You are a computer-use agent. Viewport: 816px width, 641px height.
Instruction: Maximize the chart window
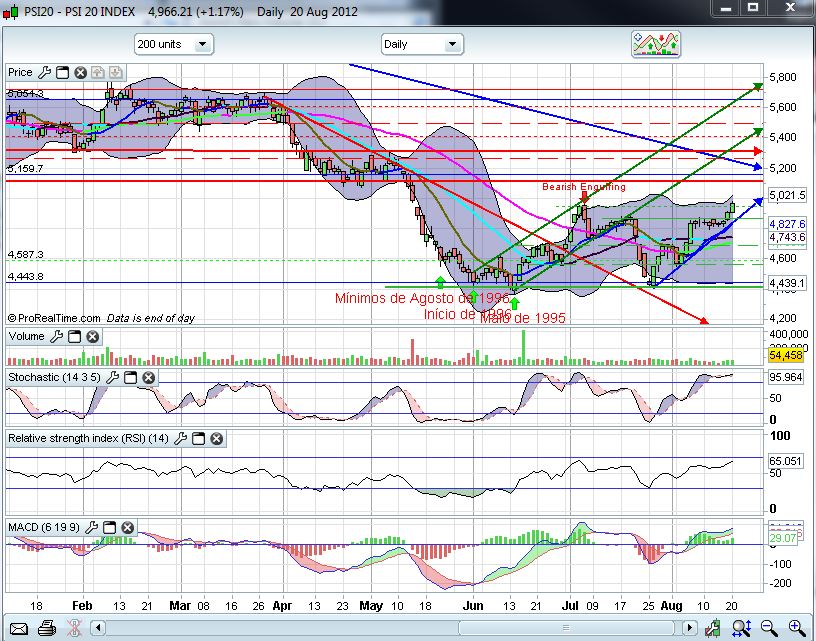753,8
